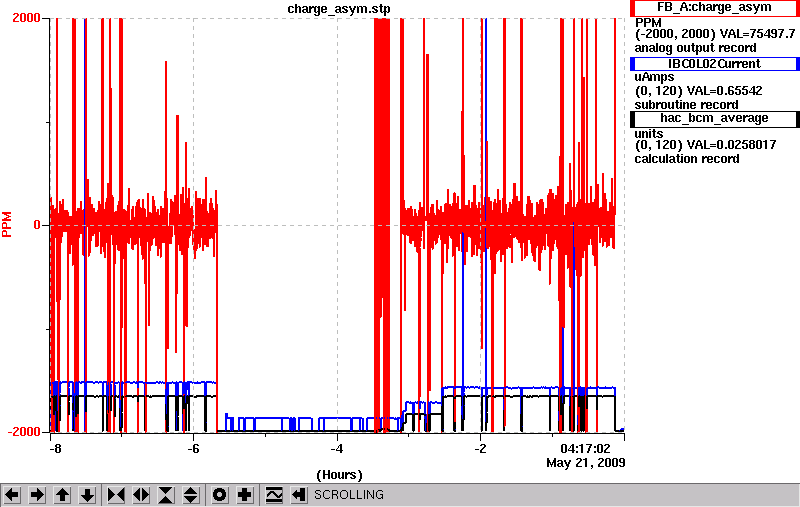
Task: Click the waveform toolbar icon
Action: click(x=274, y=495)
